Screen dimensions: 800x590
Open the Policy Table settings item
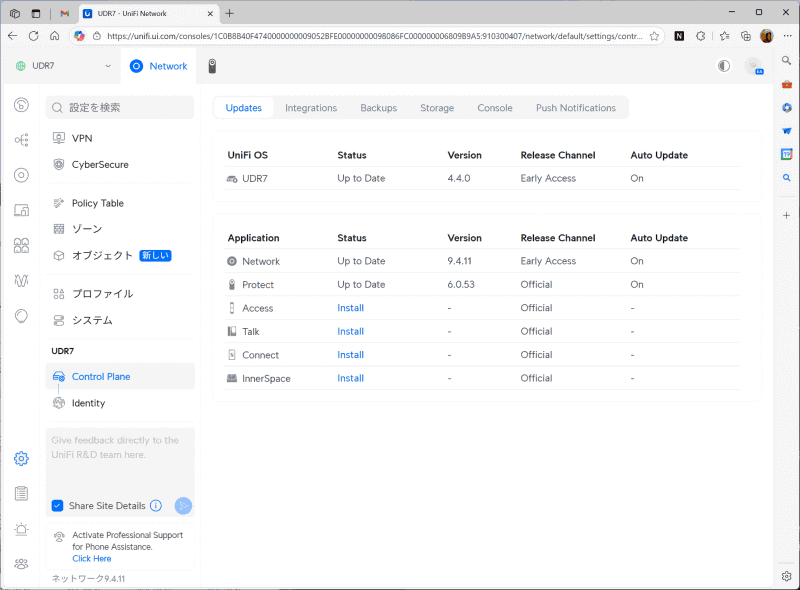[x=98, y=203]
